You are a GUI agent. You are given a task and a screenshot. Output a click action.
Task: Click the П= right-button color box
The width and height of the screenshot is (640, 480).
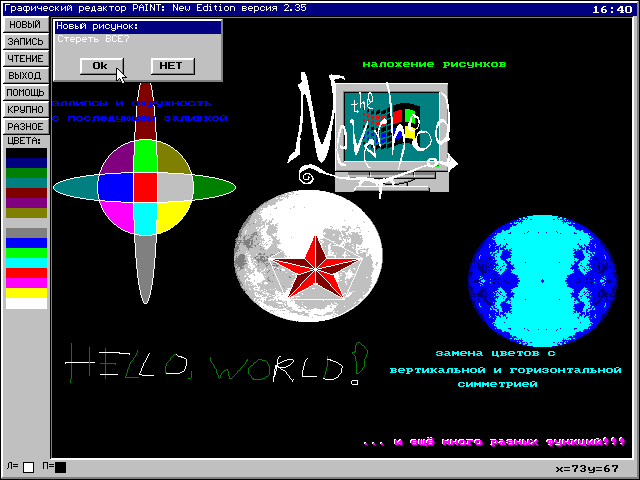pyautogui.click(x=60, y=467)
